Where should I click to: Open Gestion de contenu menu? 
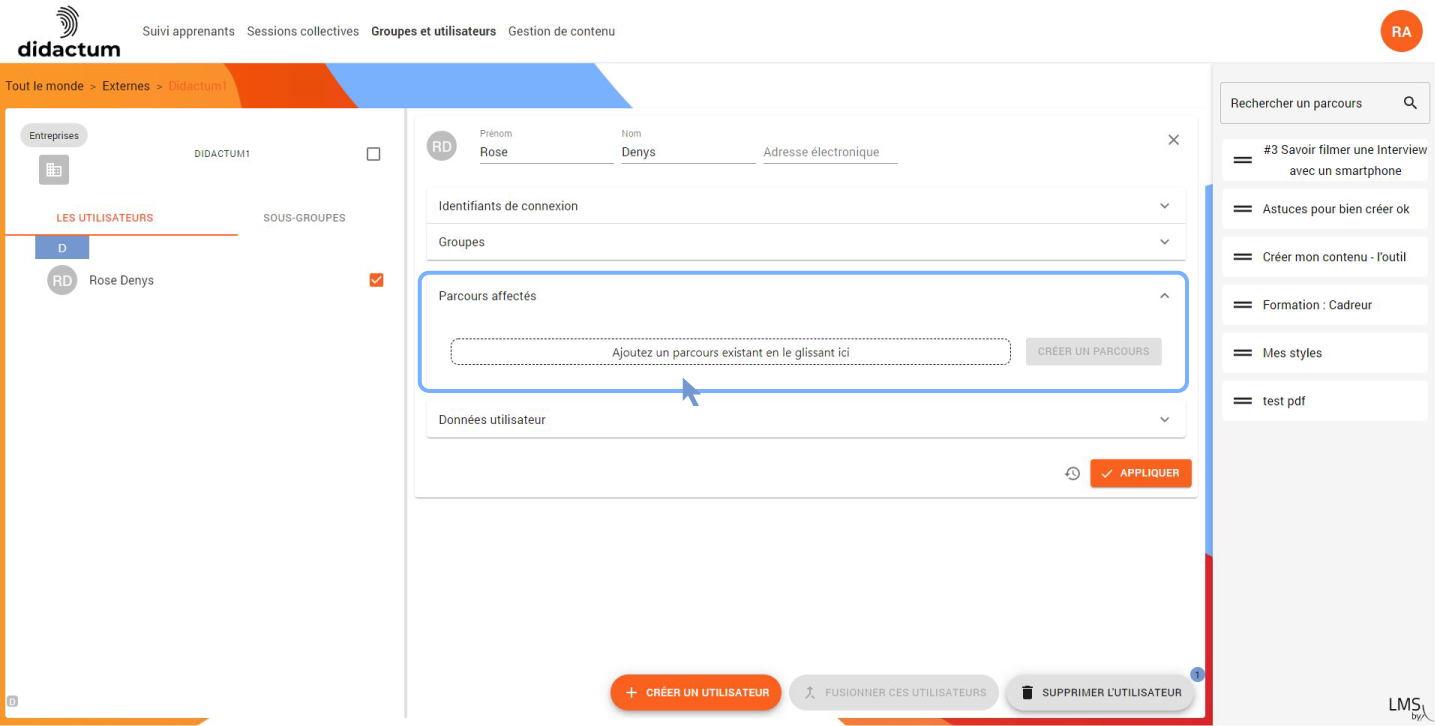561,32
